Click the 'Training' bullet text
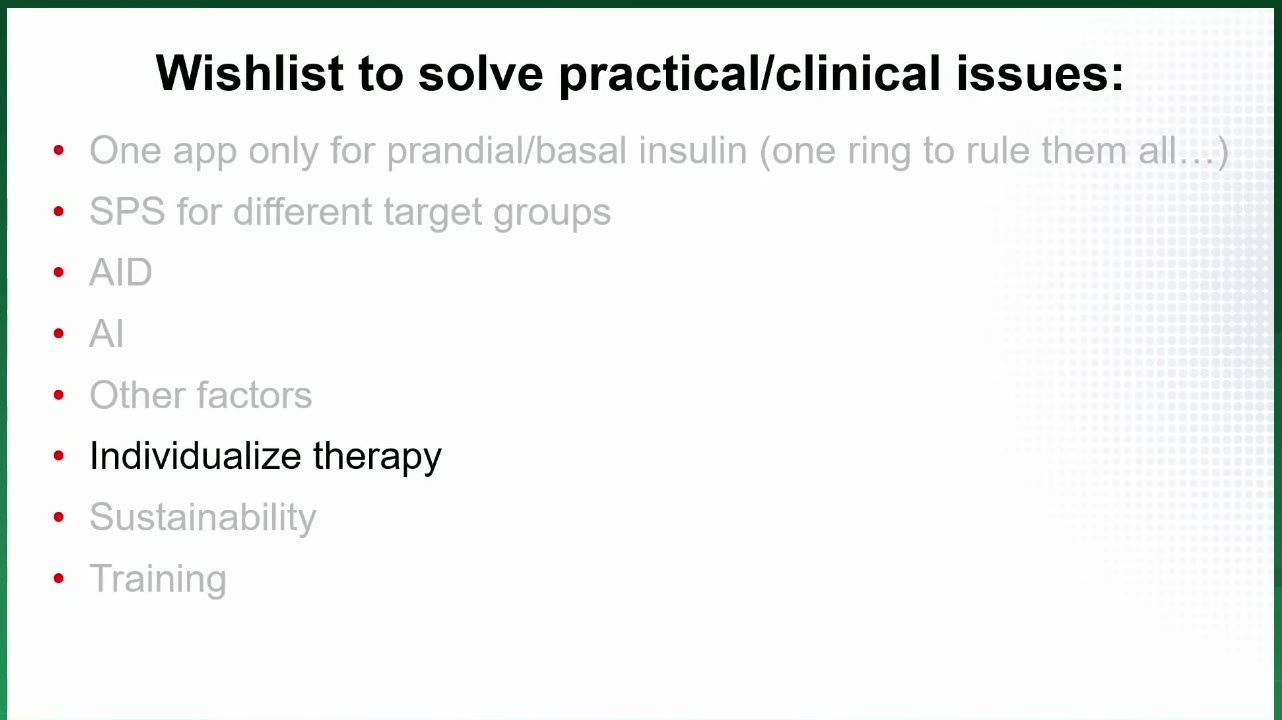This screenshot has width=1282, height=720. 158,578
